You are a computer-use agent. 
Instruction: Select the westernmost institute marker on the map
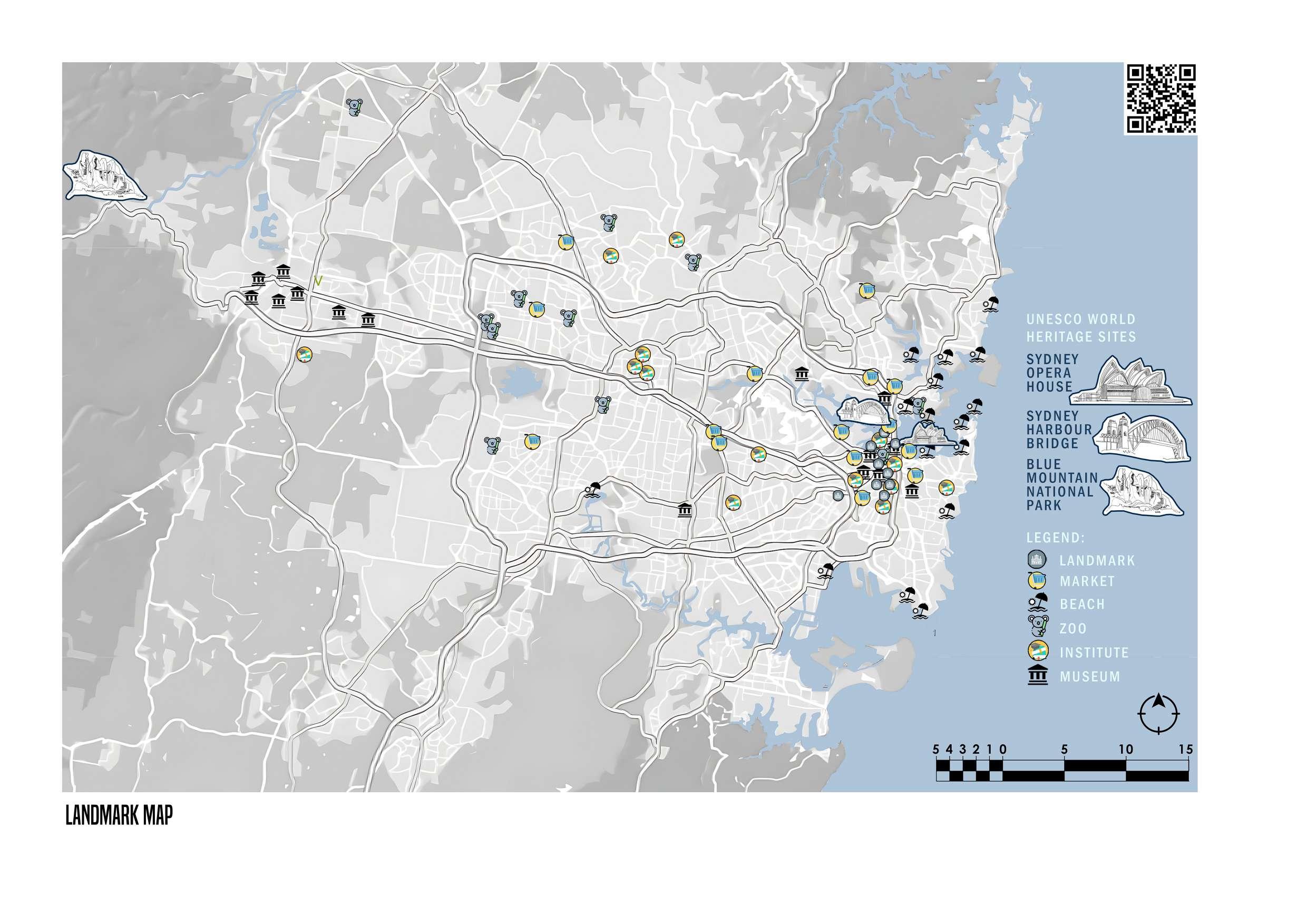[x=305, y=355]
